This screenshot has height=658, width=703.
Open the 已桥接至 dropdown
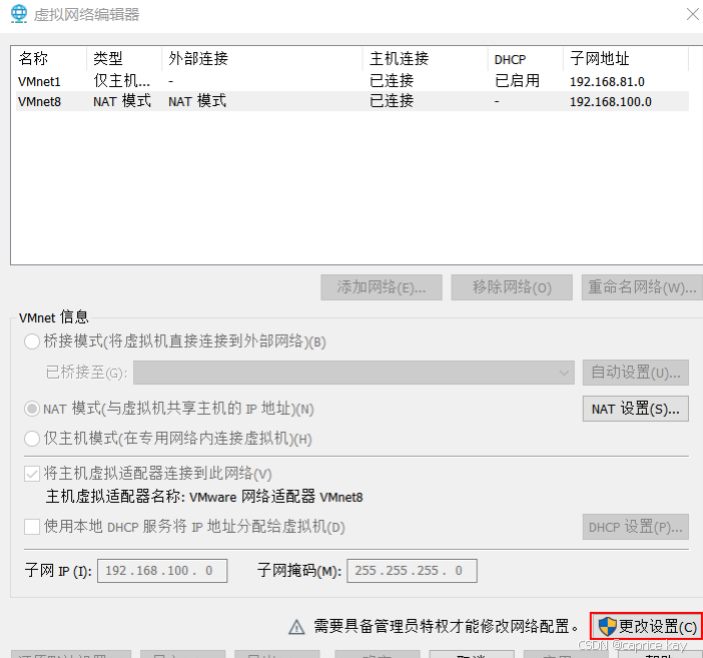pyautogui.click(x=354, y=372)
